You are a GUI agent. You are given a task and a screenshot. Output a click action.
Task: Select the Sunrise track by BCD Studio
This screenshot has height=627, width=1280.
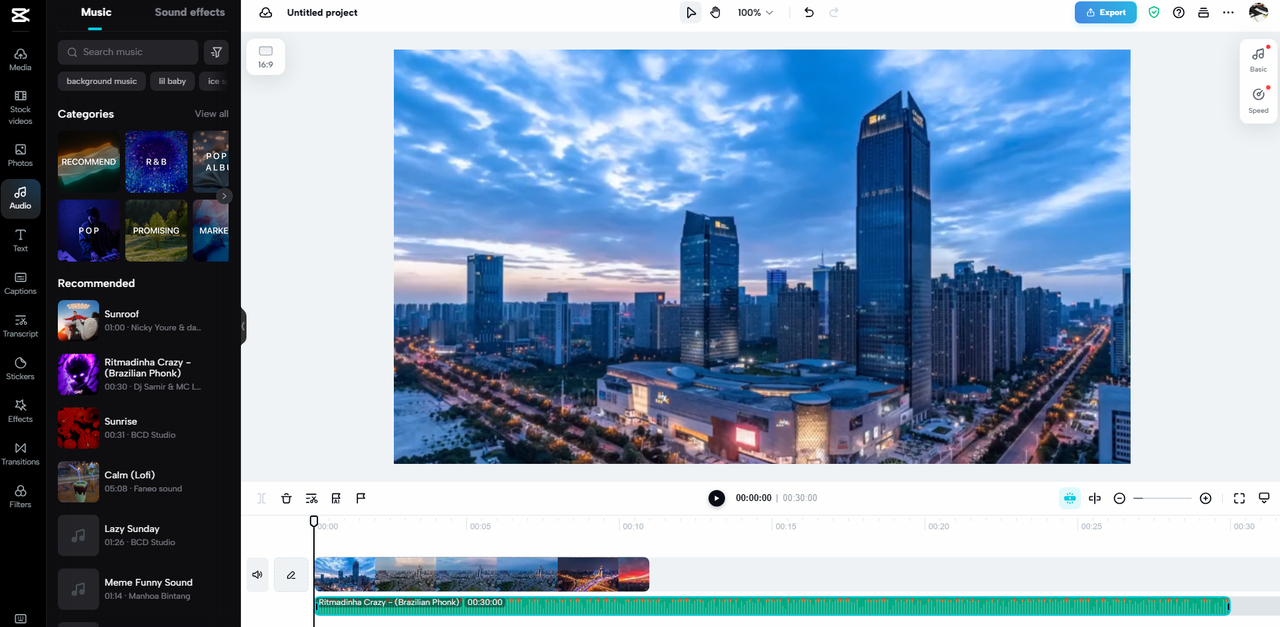tap(143, 428)
